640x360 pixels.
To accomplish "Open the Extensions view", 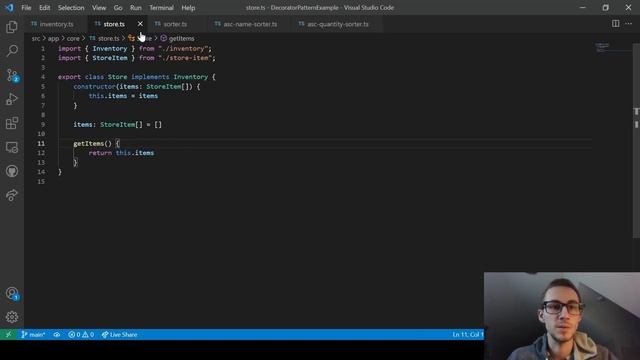I will click(12, 123).
